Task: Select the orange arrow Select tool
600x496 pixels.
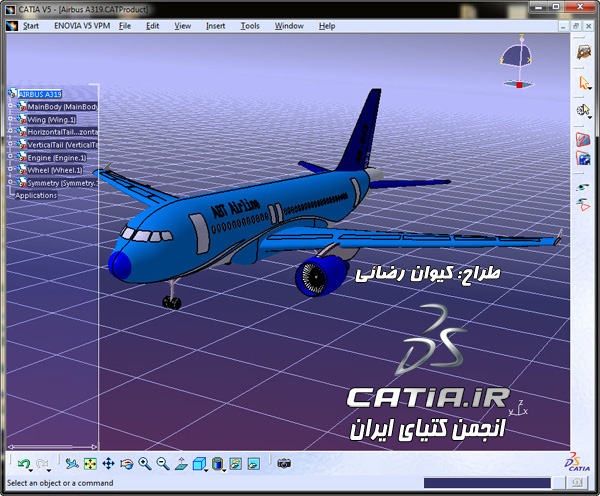Action: 583,83
